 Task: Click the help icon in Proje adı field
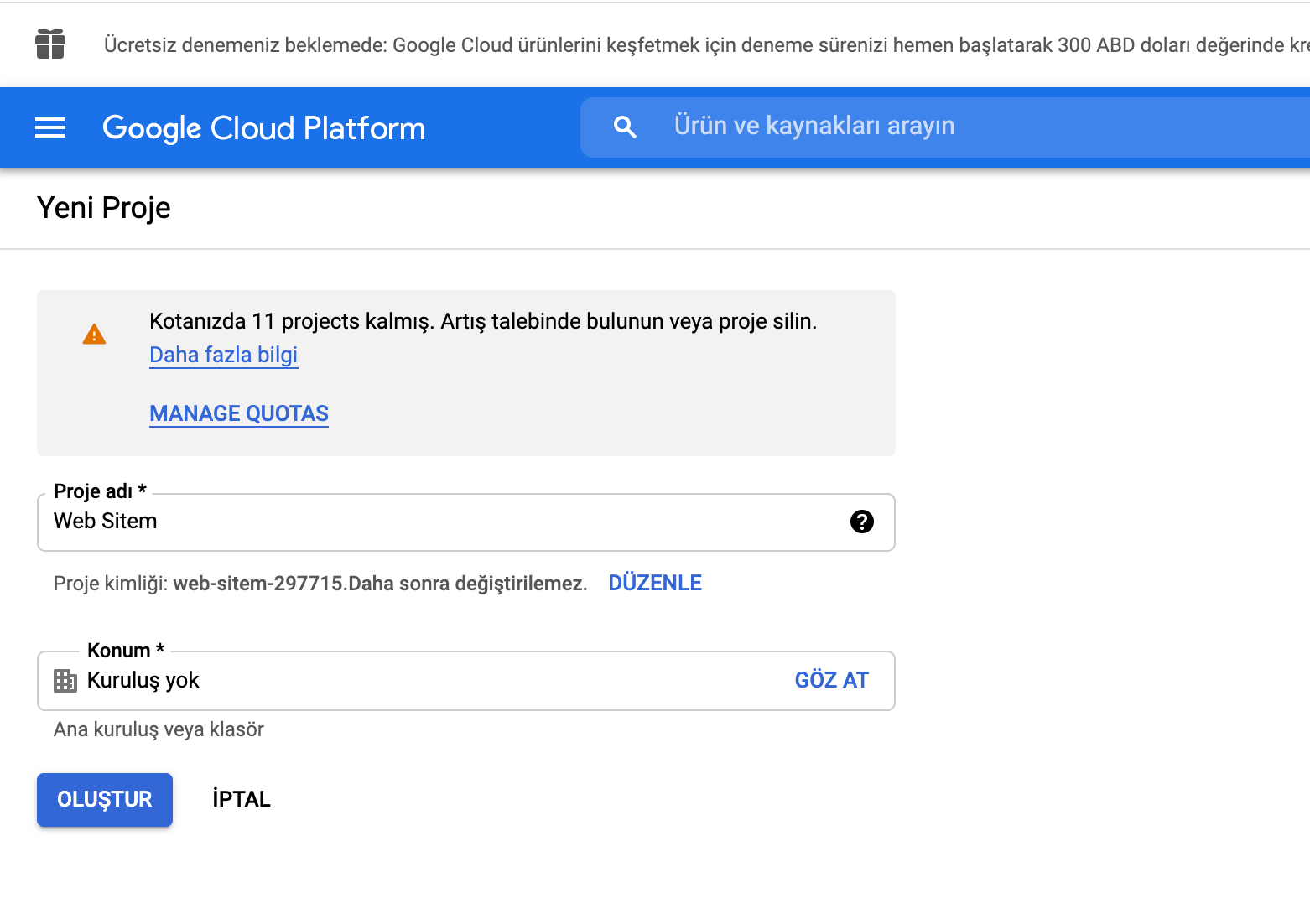(861, 522)
